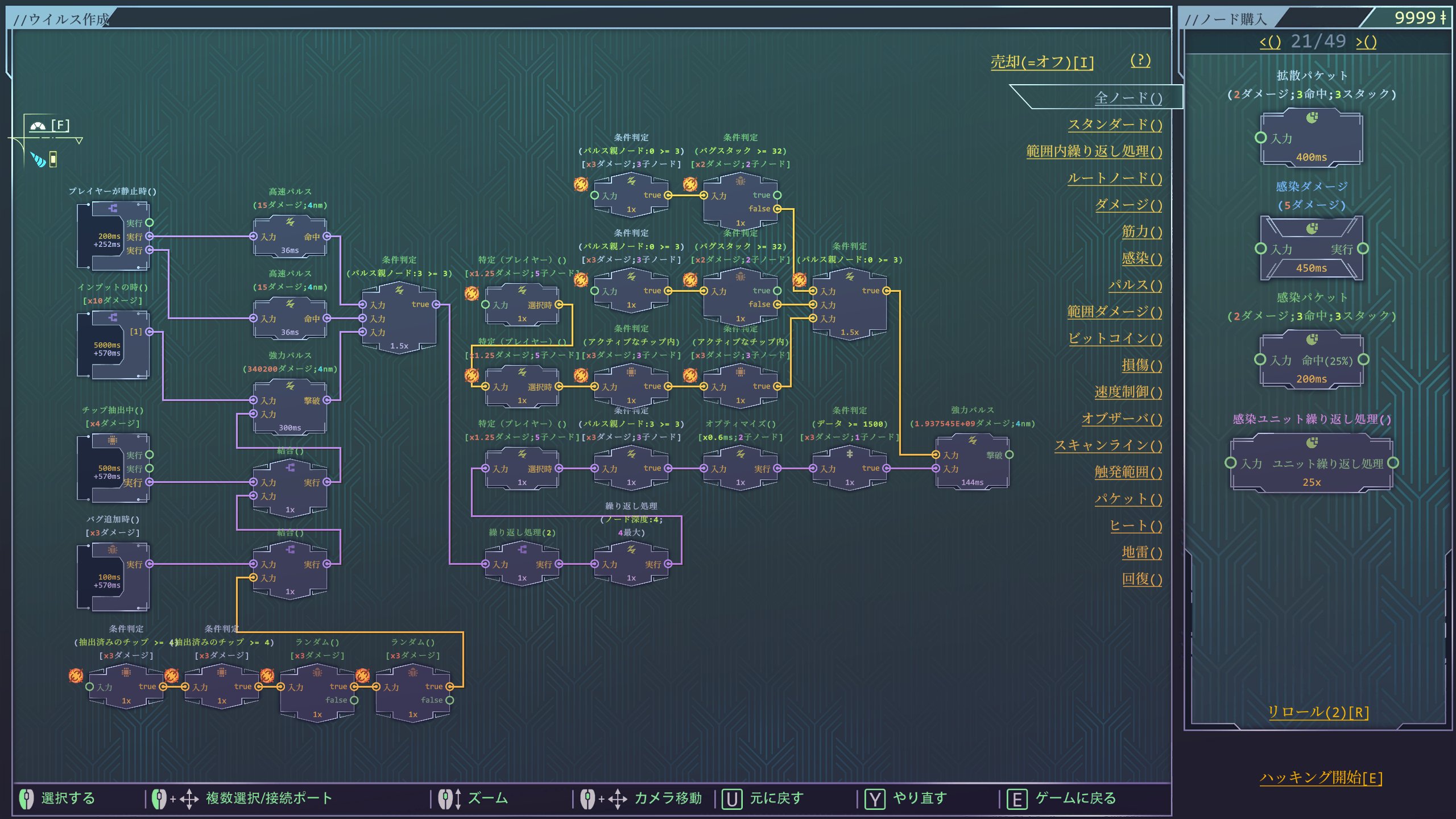This screenshot has height=819, width=1456.
Task: Click 実行 output port on 感染ダメージ node
Action: 1363,249
